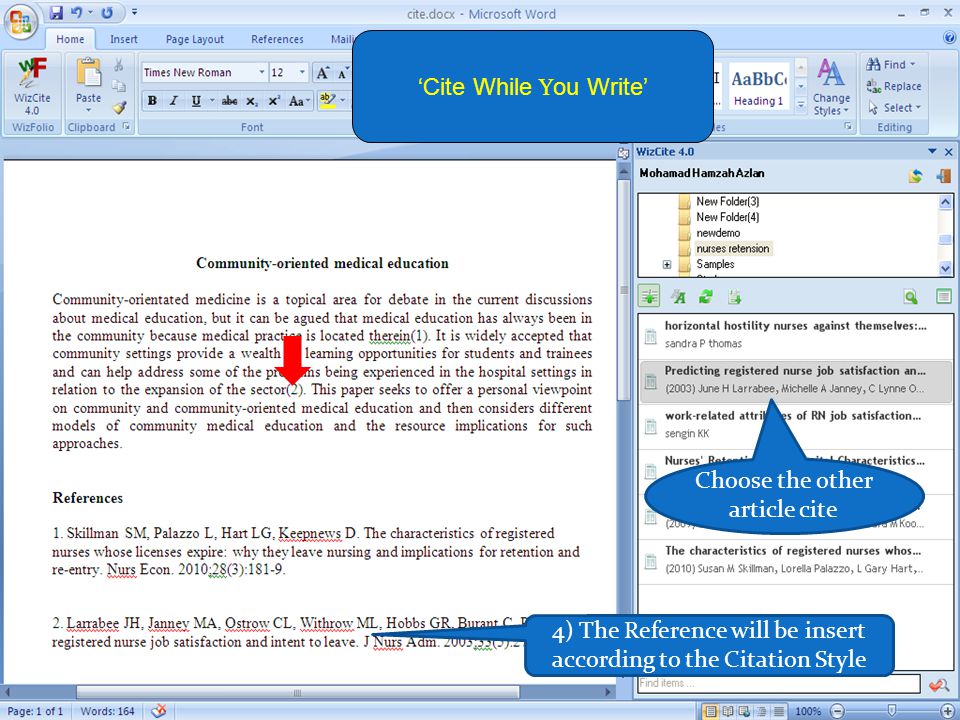Open the underline style dropdown arrow
Image resolution: width=960 pixels, height=720 pixels.
pos(212,100)
